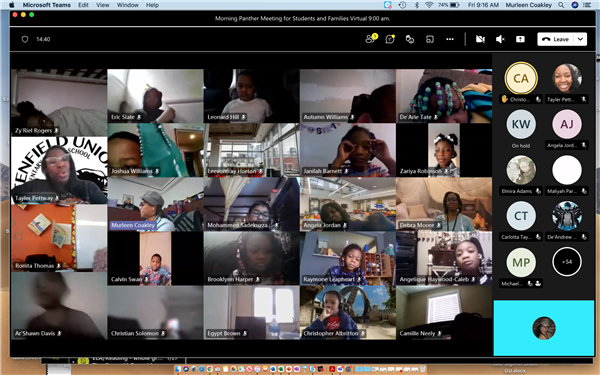The width and height of the screenshot is (600, 375).
Task: Click the share content icon
Action: point(520,39)
